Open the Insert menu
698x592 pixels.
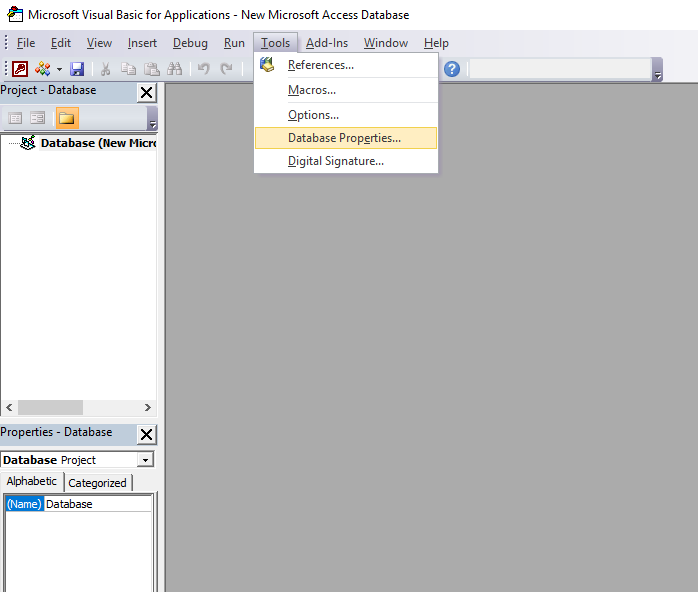click(142, 43)
